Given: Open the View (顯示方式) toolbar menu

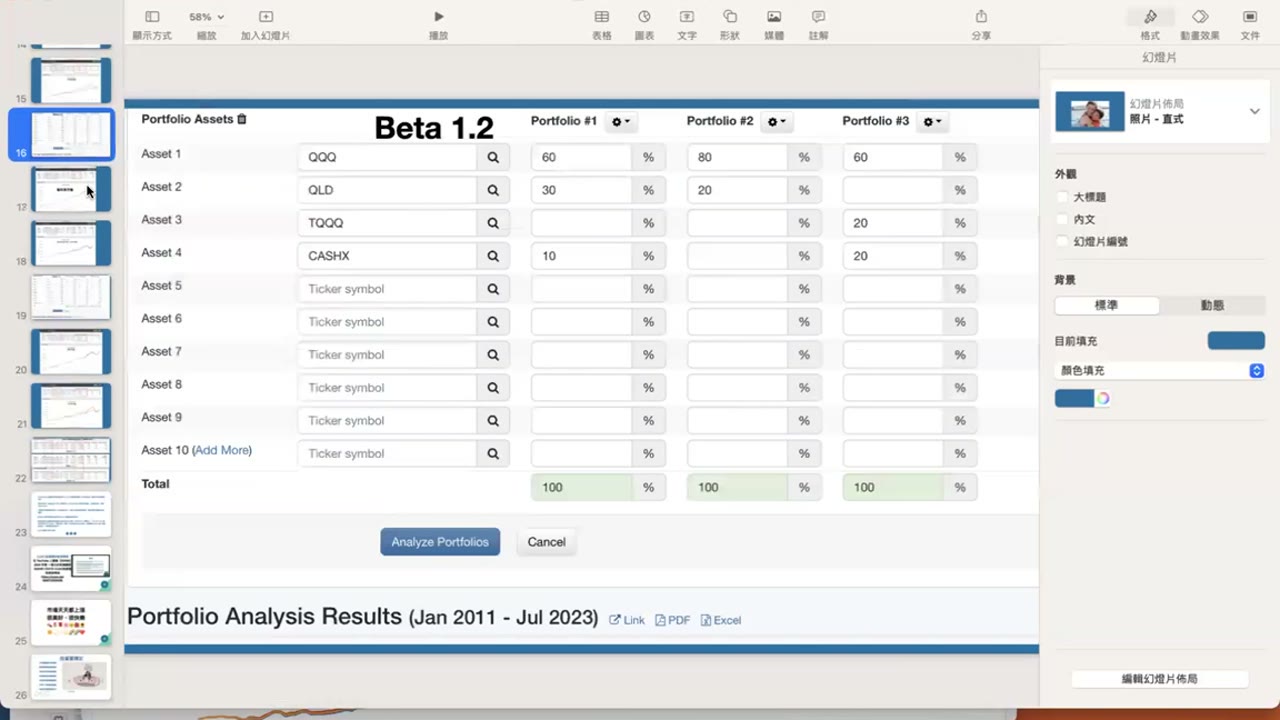Looking at the screenshot, I should click(152, 24).
